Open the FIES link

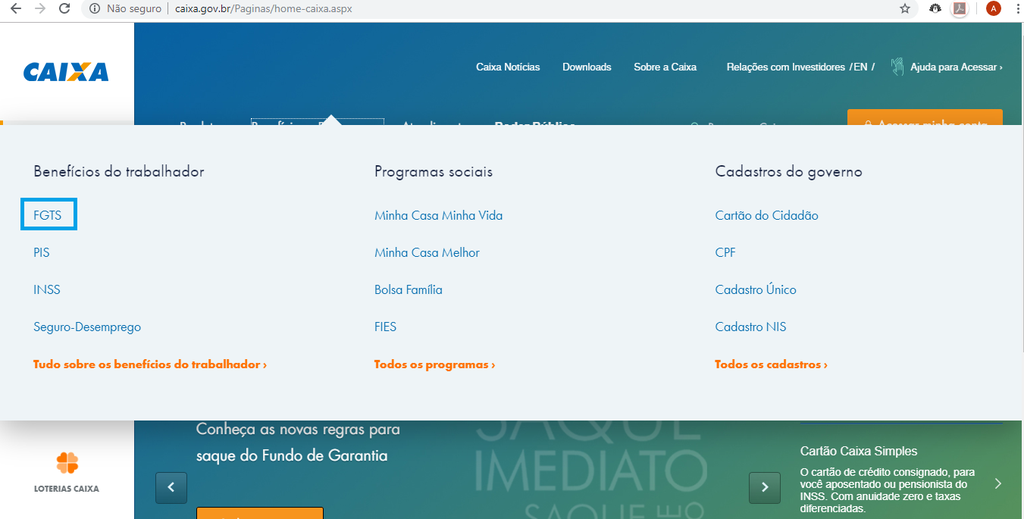point(385,327)
